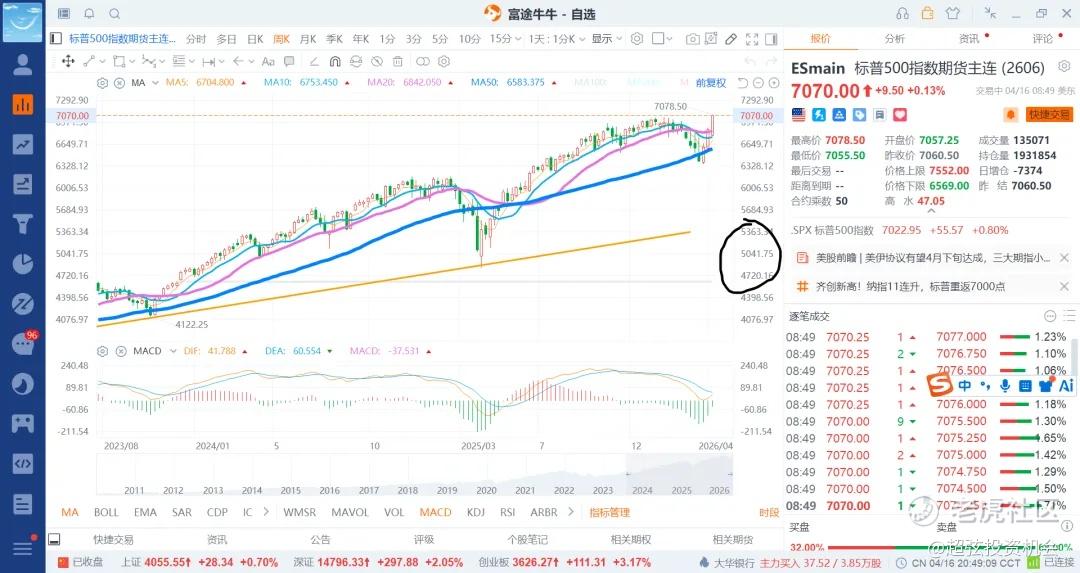Delete drawings with the trash icon

click(x=397, y=61)
